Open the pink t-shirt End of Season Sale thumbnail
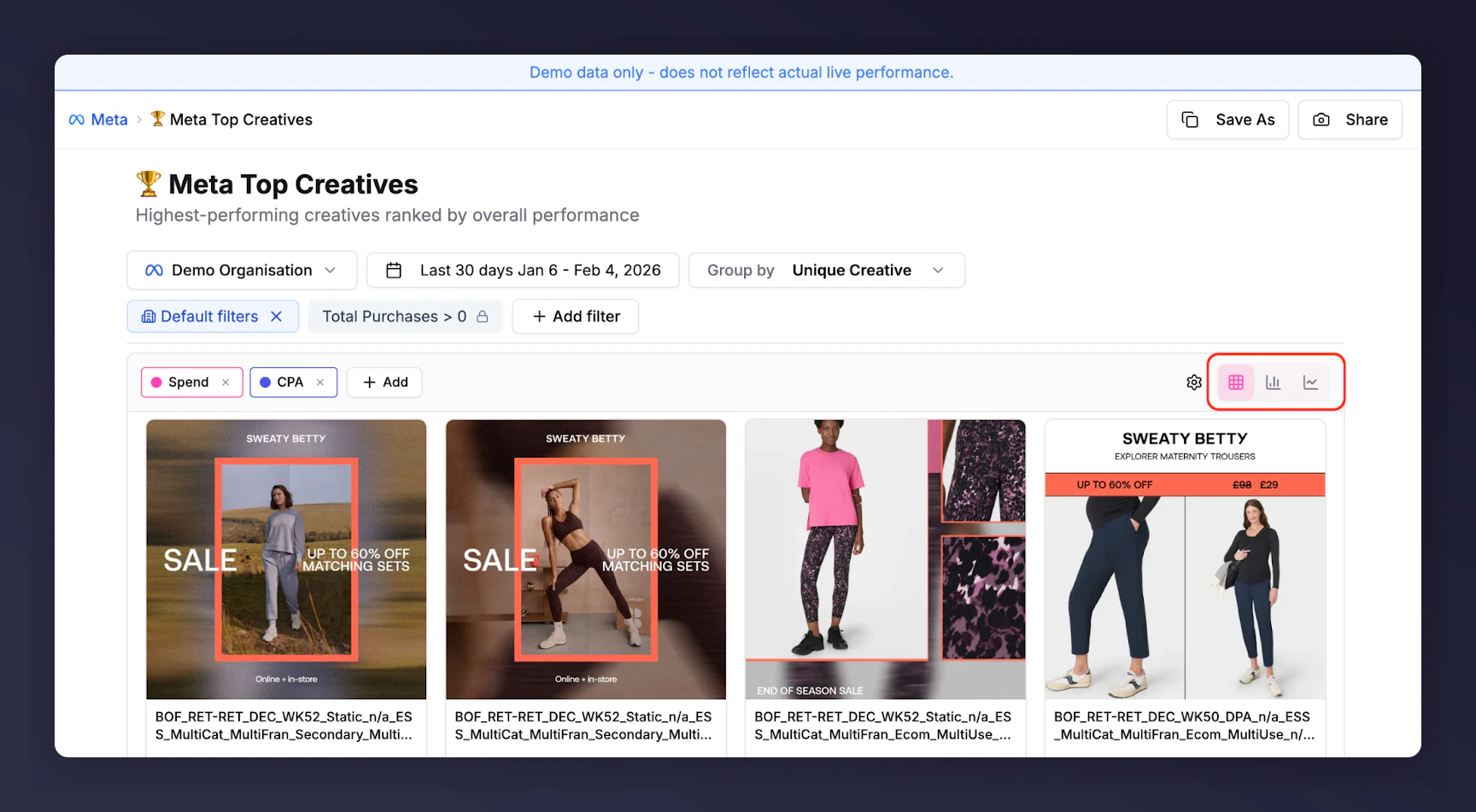The width and height of the screenshot is (1476, 812). pyautogui.click(x=886, y=559)
